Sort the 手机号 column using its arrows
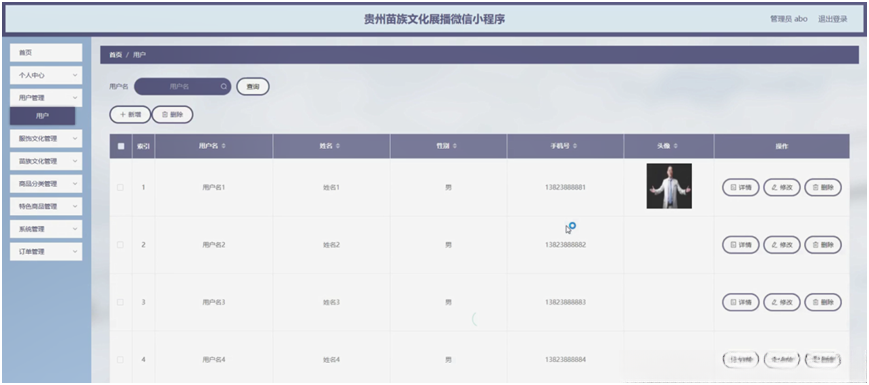Screen dimensions: 869x385 [x=575, y=146]
